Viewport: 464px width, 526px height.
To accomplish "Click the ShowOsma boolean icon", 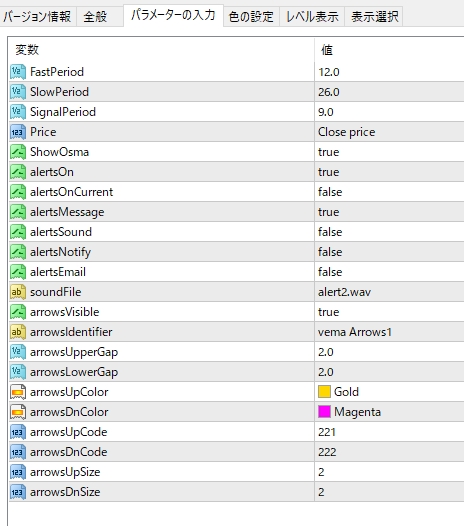I will pyautogui.click(x=17, y=152).
